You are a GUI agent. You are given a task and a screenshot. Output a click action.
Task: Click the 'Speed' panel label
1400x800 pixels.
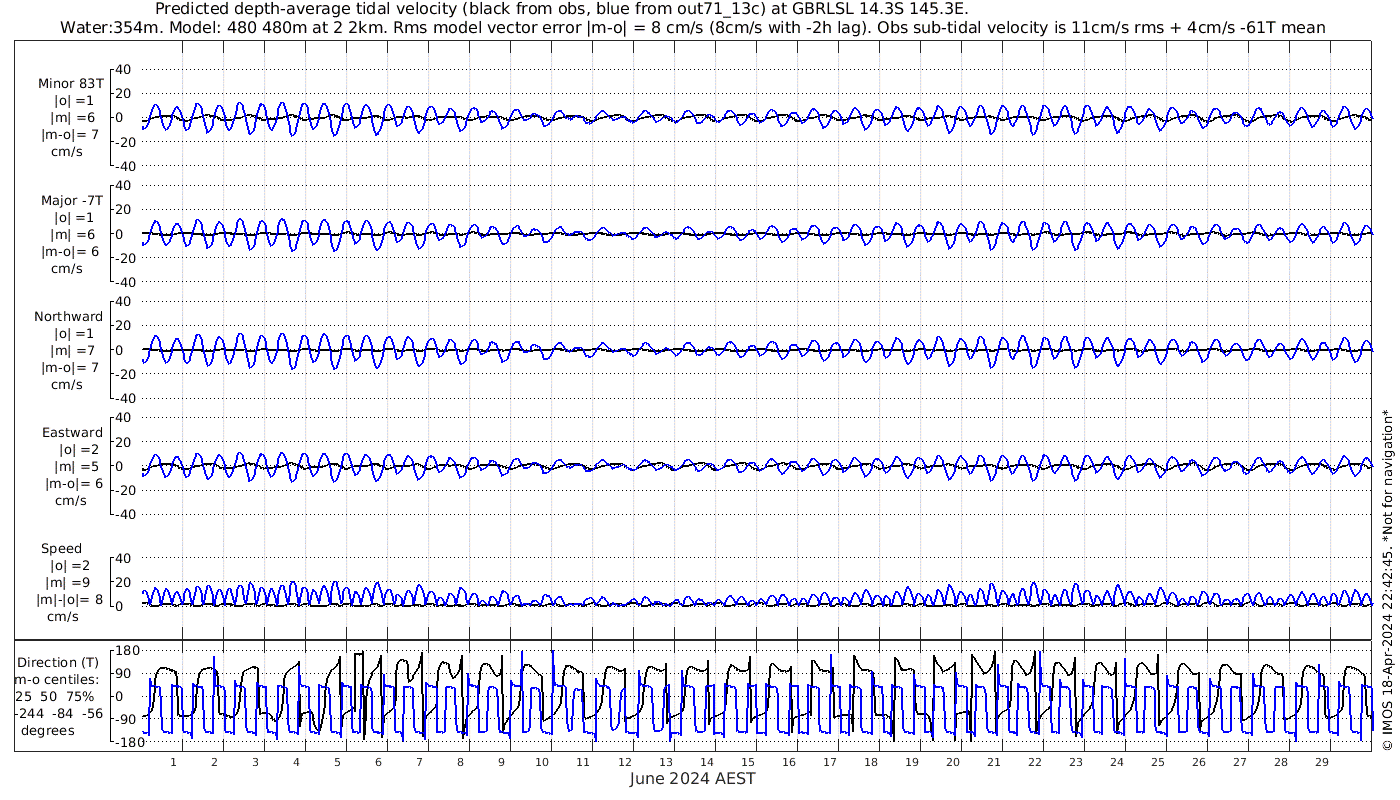tap(61, 548)
